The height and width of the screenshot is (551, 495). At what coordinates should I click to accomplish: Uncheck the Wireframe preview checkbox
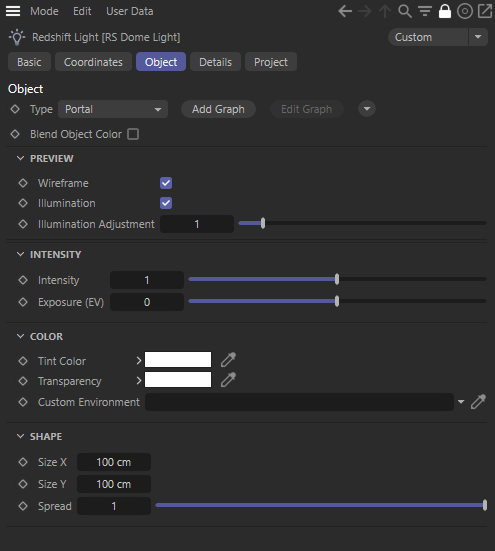click(166, 183)
